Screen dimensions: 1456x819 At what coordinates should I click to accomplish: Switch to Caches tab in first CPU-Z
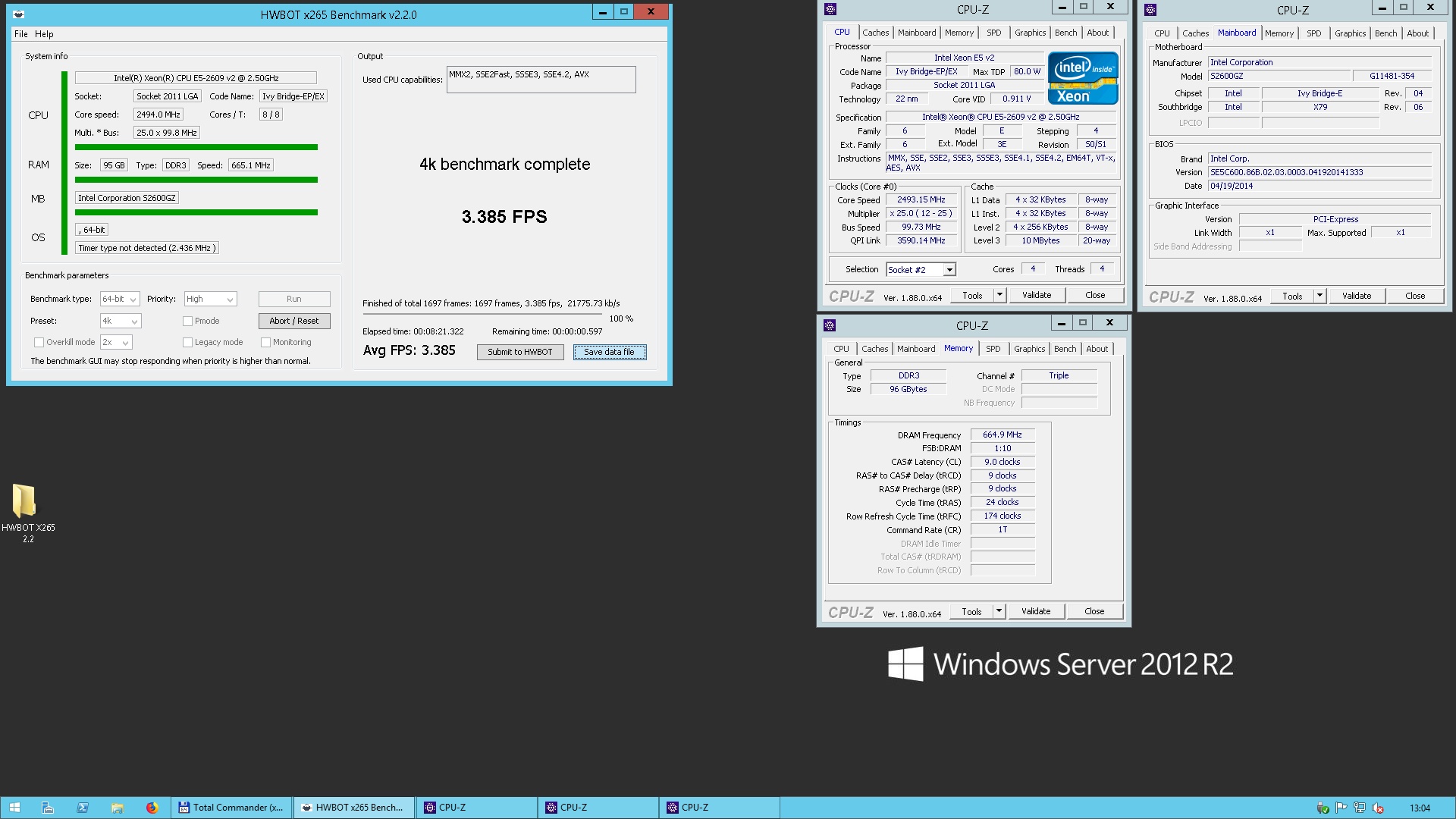click(x=875, y=33)
